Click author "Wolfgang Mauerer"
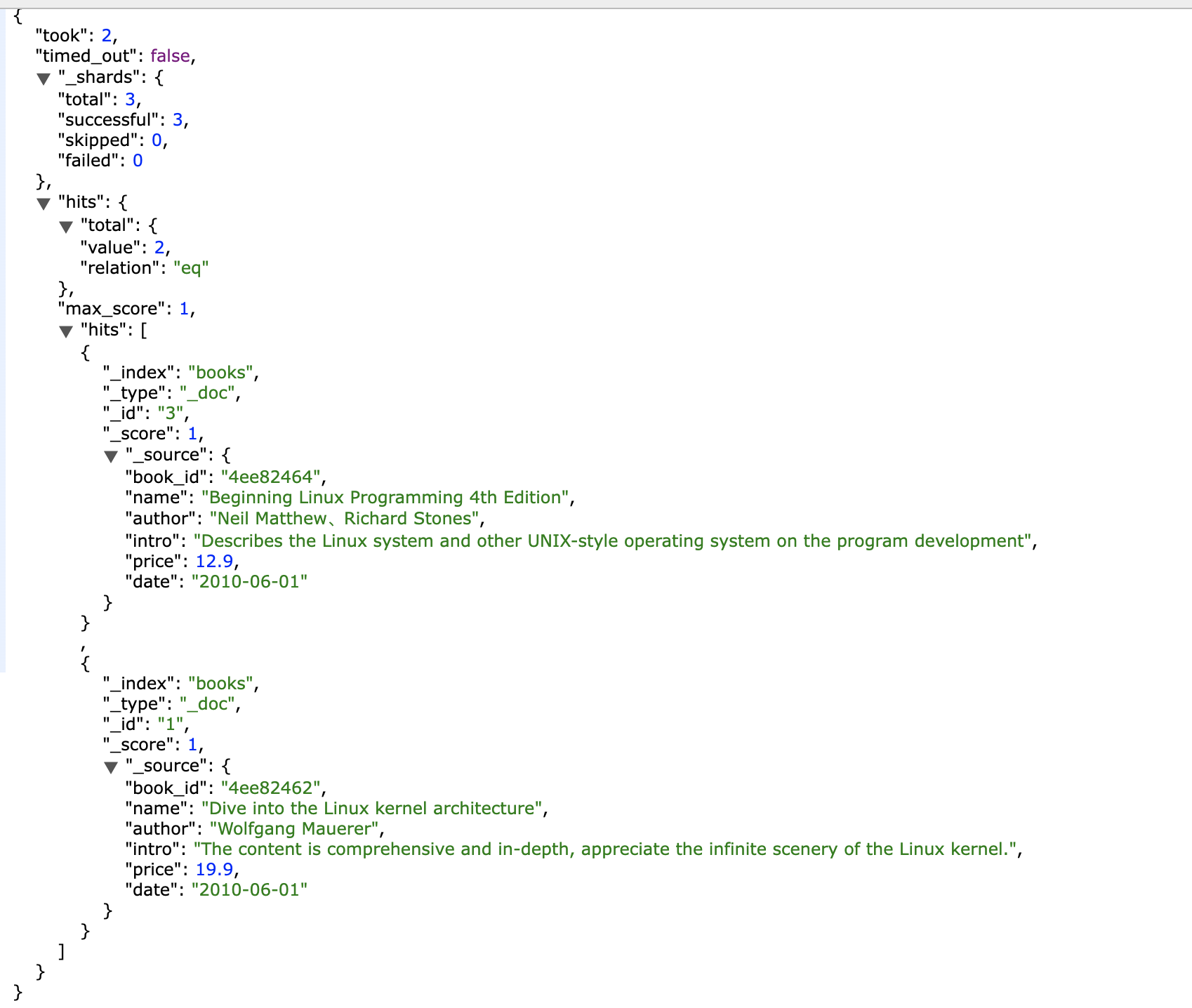Image resolution: width=1192 pixels, height=1008 pixels. point(295,829)
